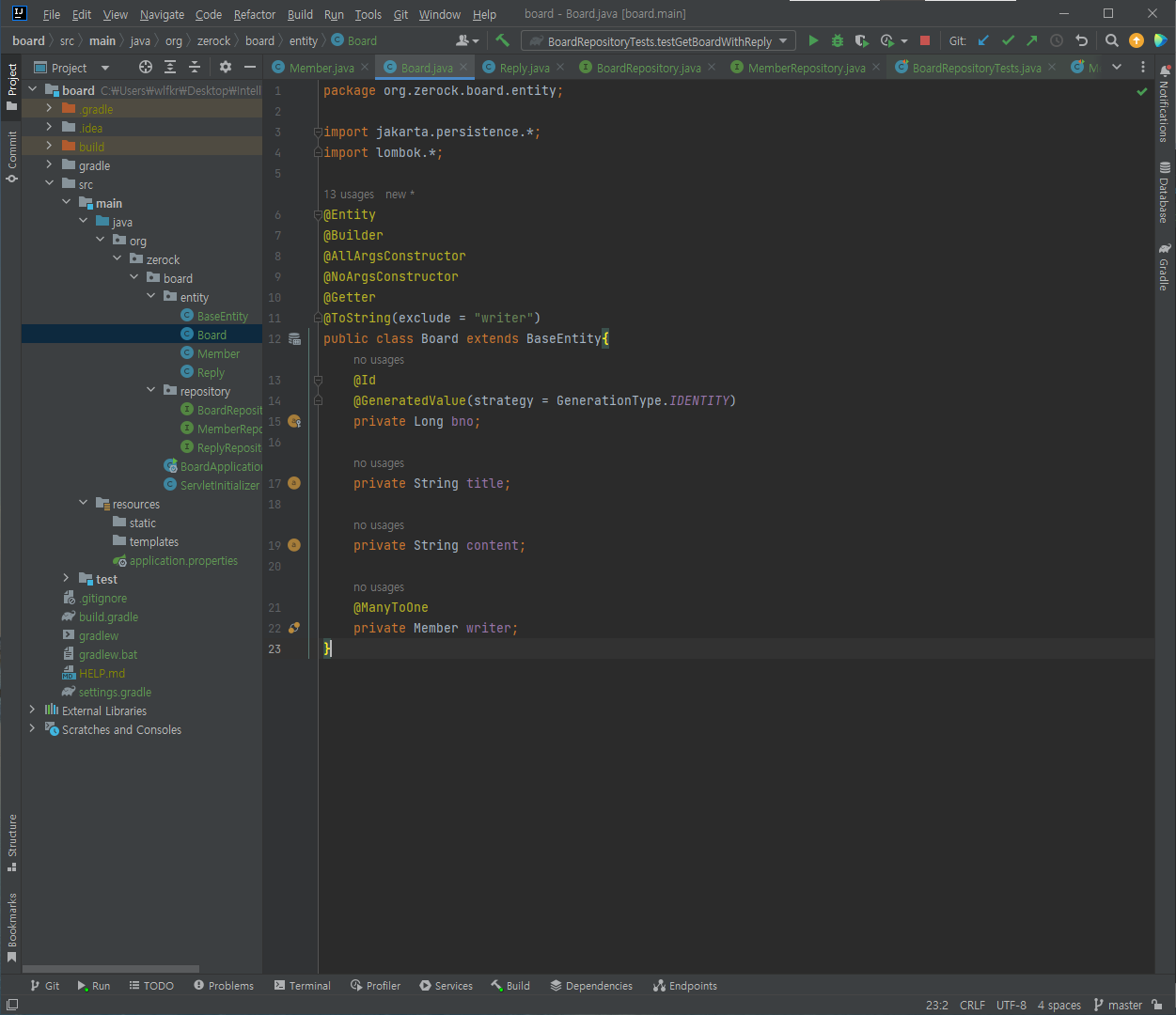Toggle fold marker at the @Id annotation
Screen dimensions: 1176x1015
click(318, 380)
